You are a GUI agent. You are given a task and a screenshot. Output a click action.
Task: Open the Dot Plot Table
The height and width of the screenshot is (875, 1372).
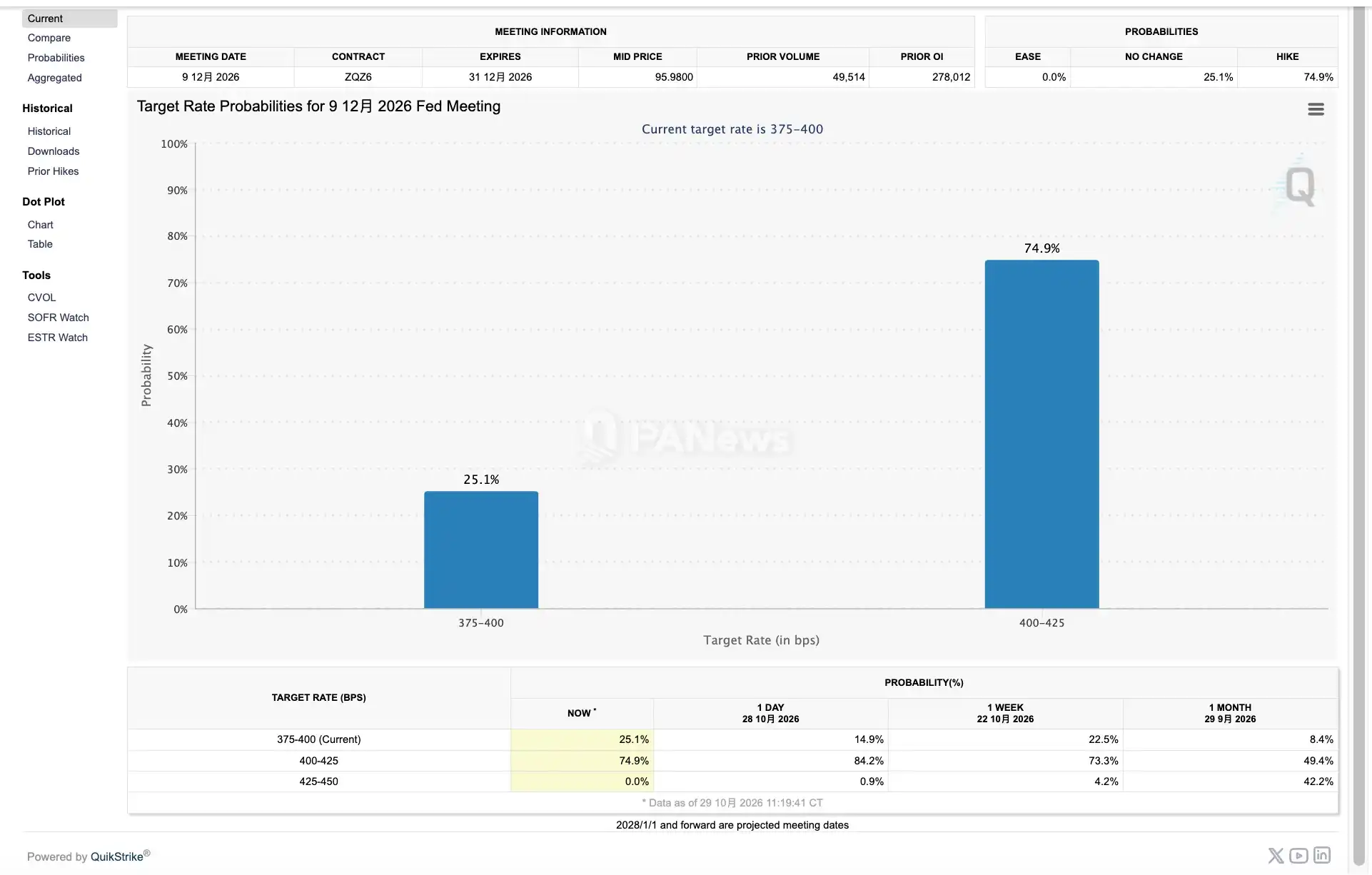tap(40, 244)
